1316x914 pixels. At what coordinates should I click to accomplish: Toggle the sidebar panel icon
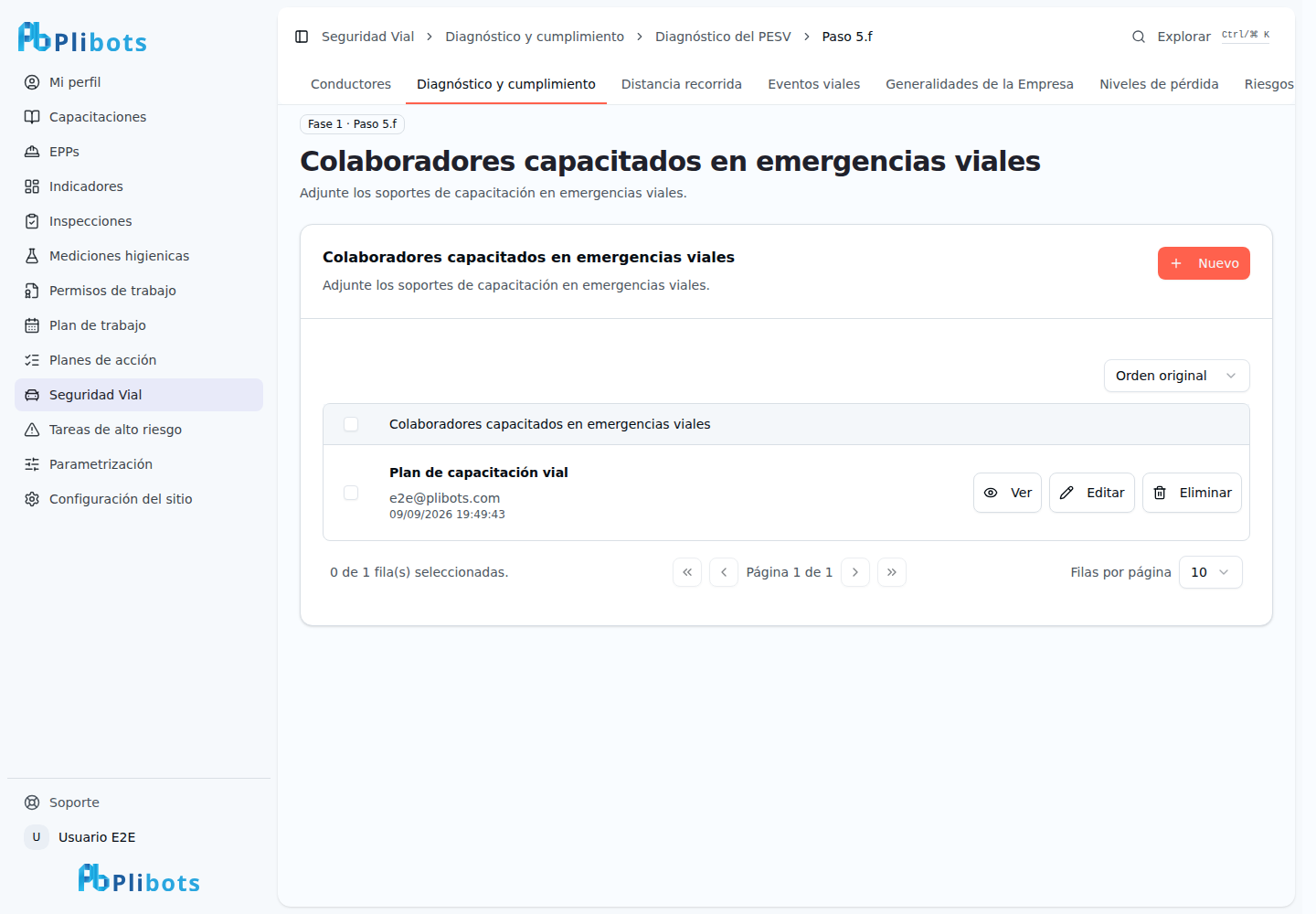[x=302, y=37]
